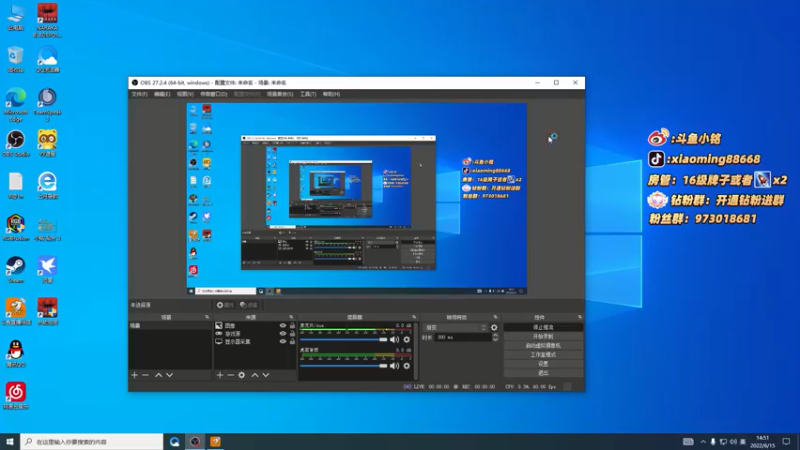Move the scene down in the list
Screen dimensions: 800x450
169,375
